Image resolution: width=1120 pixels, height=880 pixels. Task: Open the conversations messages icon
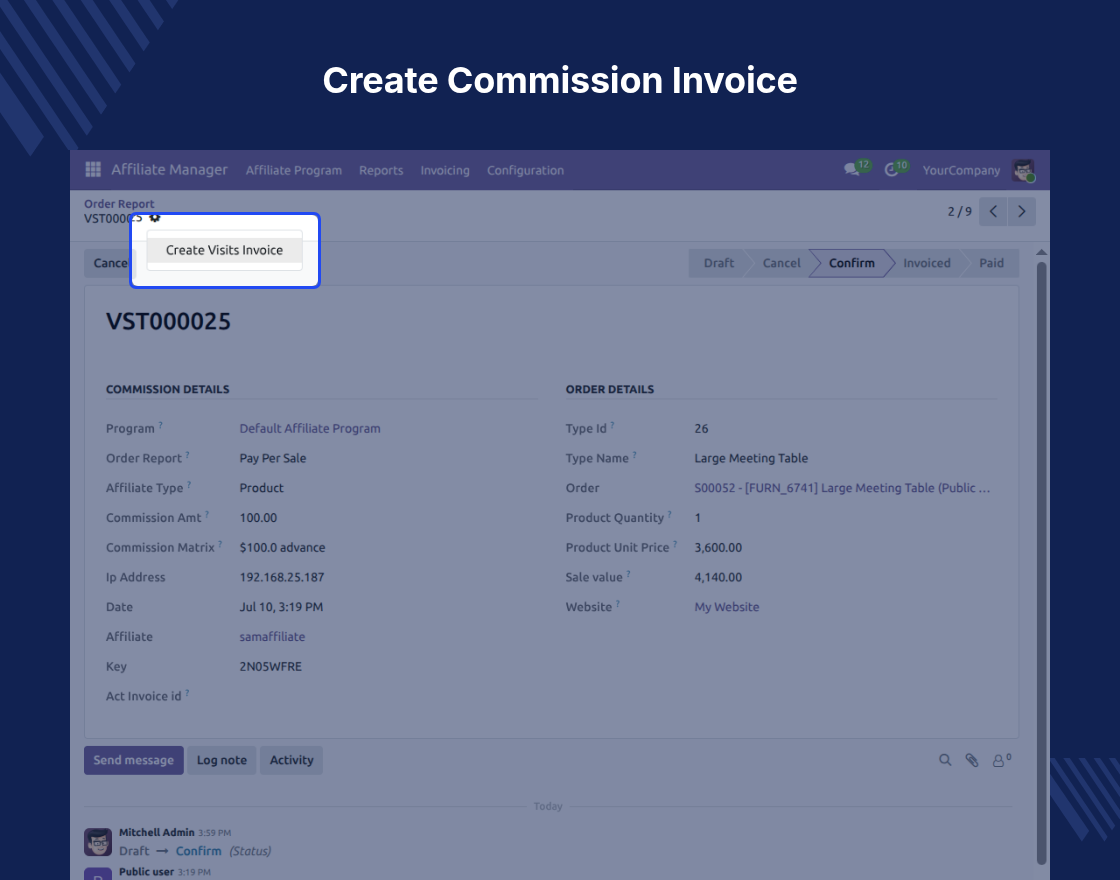(851, 169)
